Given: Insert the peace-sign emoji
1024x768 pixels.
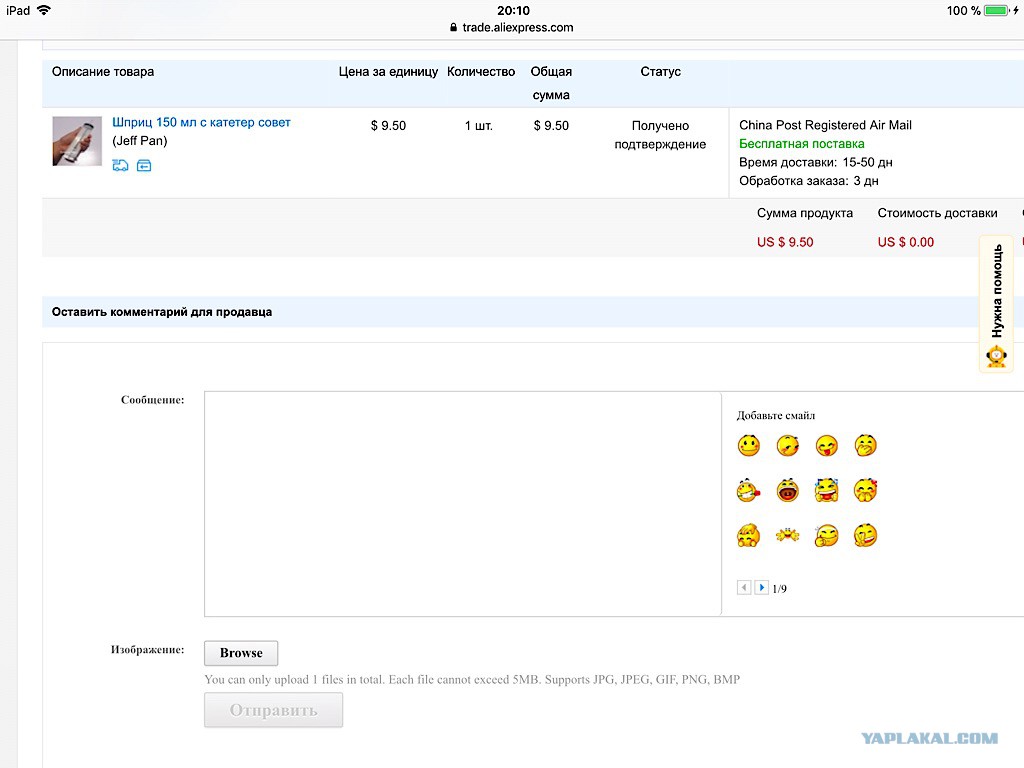Looking at the screenshot, I should point(865,536).
